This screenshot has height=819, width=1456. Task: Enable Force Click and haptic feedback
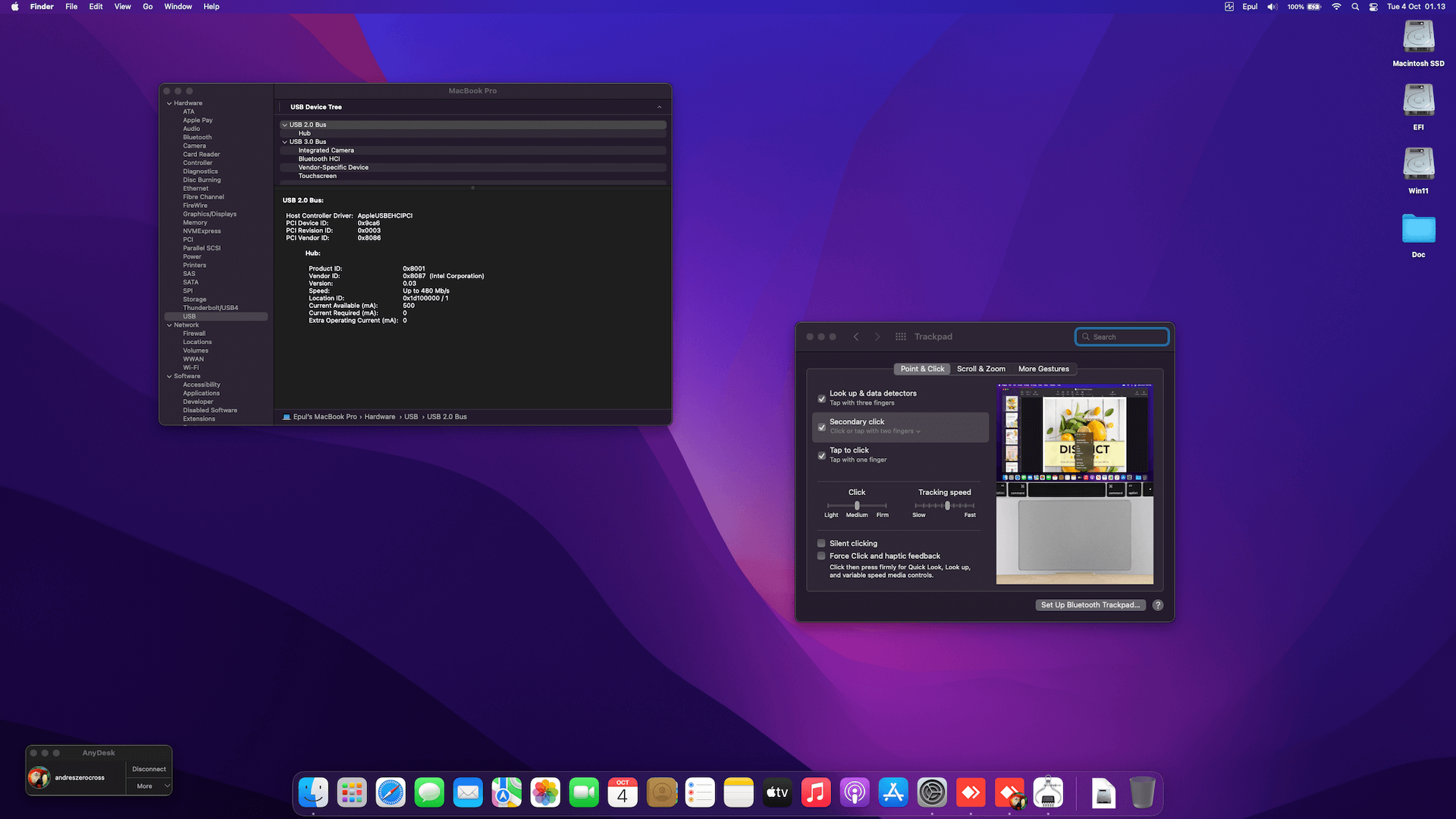point(821,556)
